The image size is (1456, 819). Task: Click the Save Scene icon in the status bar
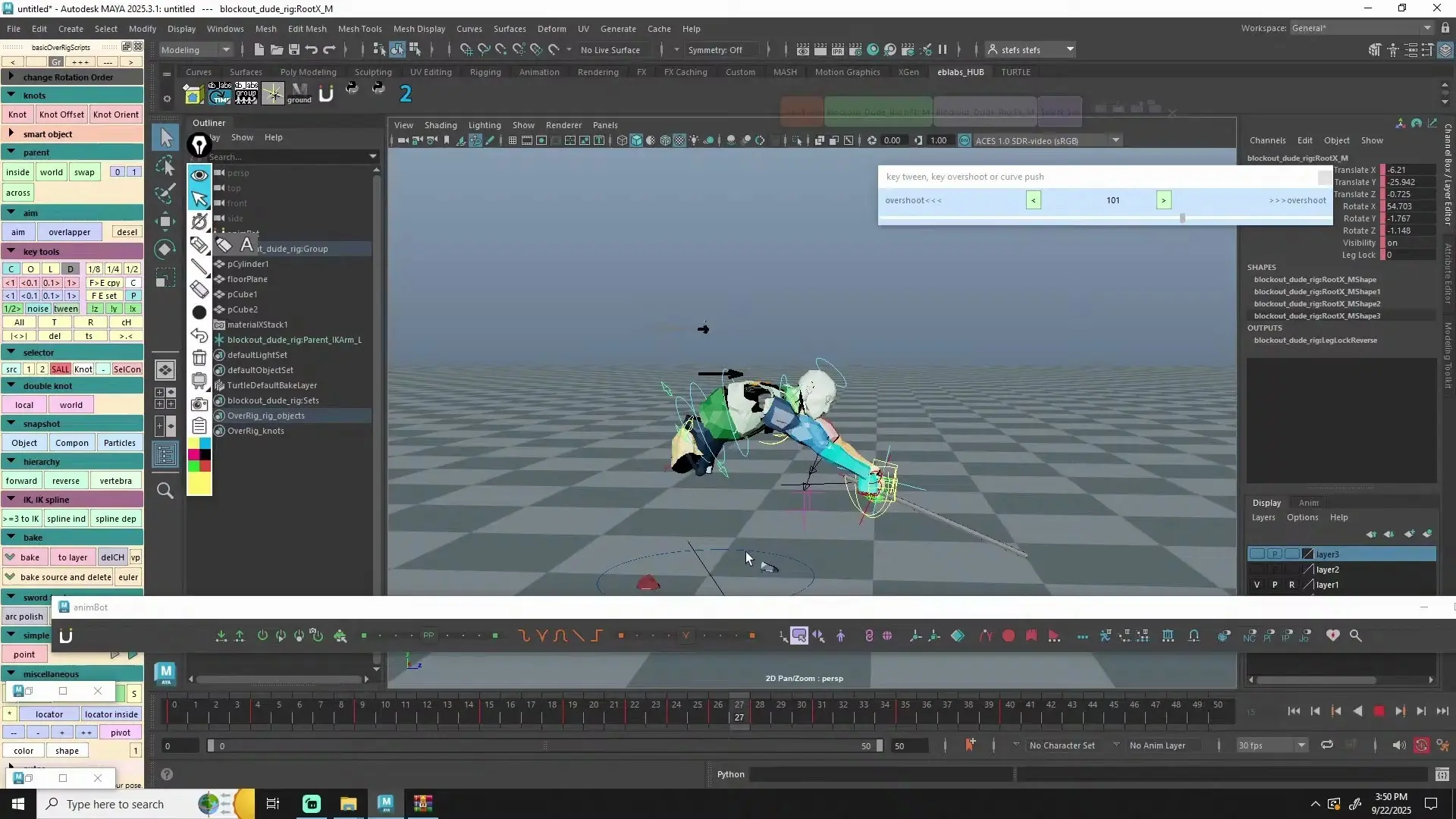point(294,49)
